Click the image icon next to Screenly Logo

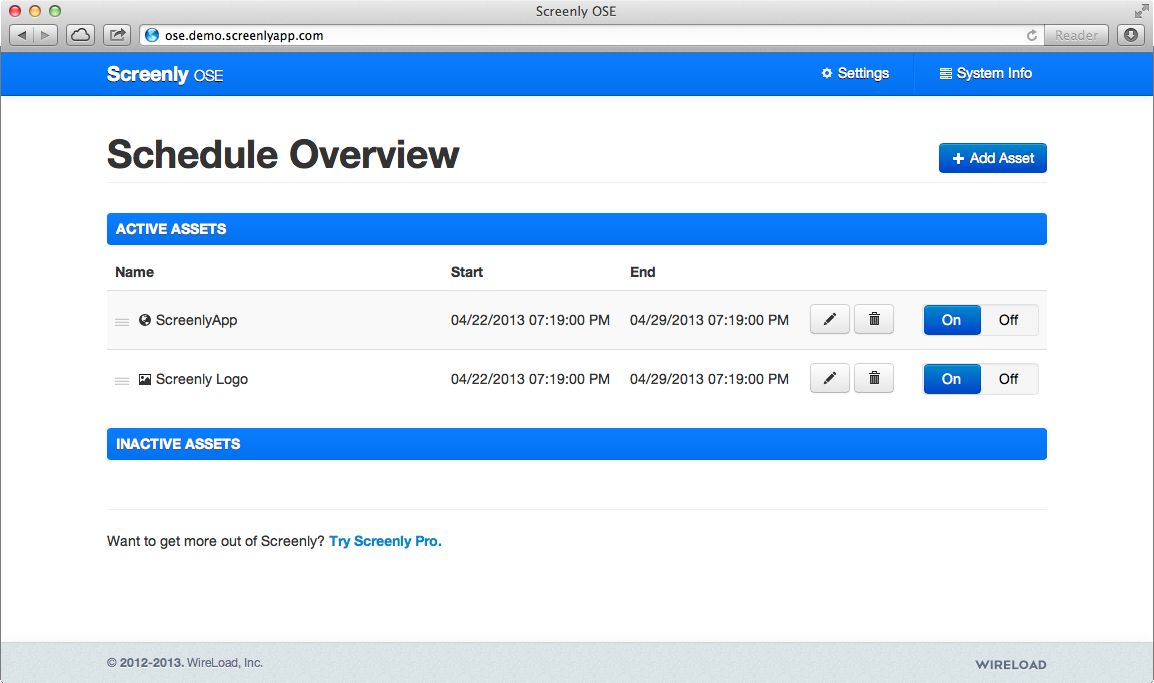(x=145, y=379)
